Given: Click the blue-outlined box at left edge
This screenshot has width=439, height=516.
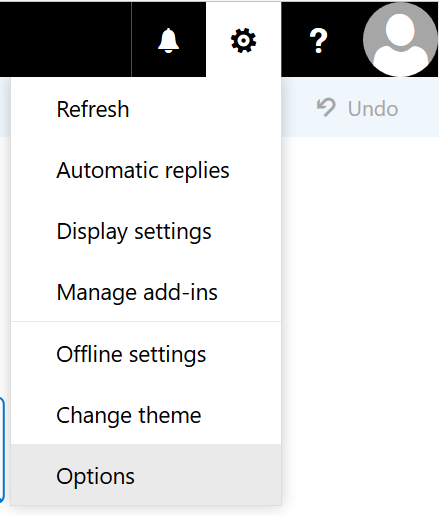Looking at the screenshot, I should coord(2,450).
